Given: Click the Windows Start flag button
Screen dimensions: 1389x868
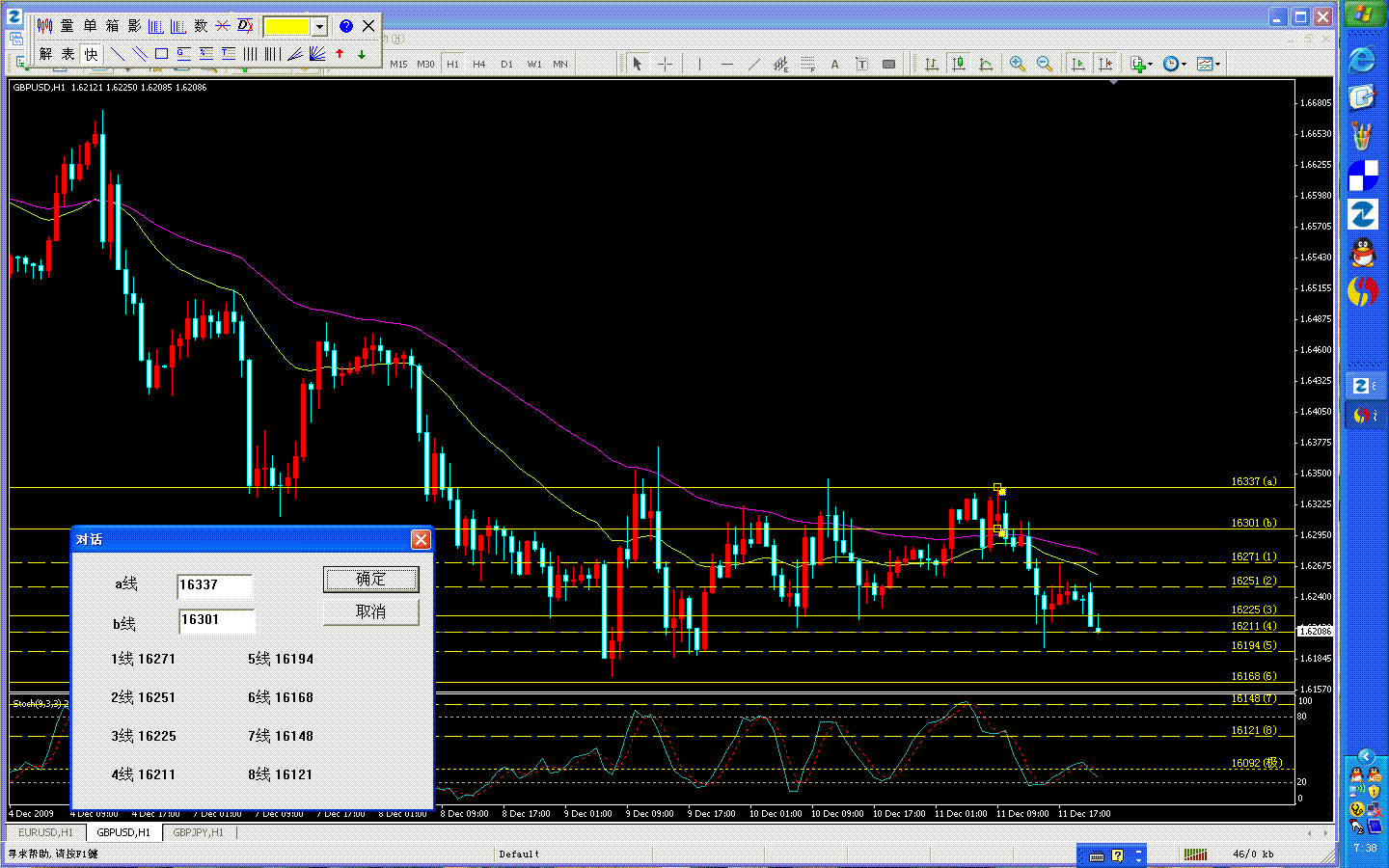Looking at the screenshot, I should pos(1362,14).
